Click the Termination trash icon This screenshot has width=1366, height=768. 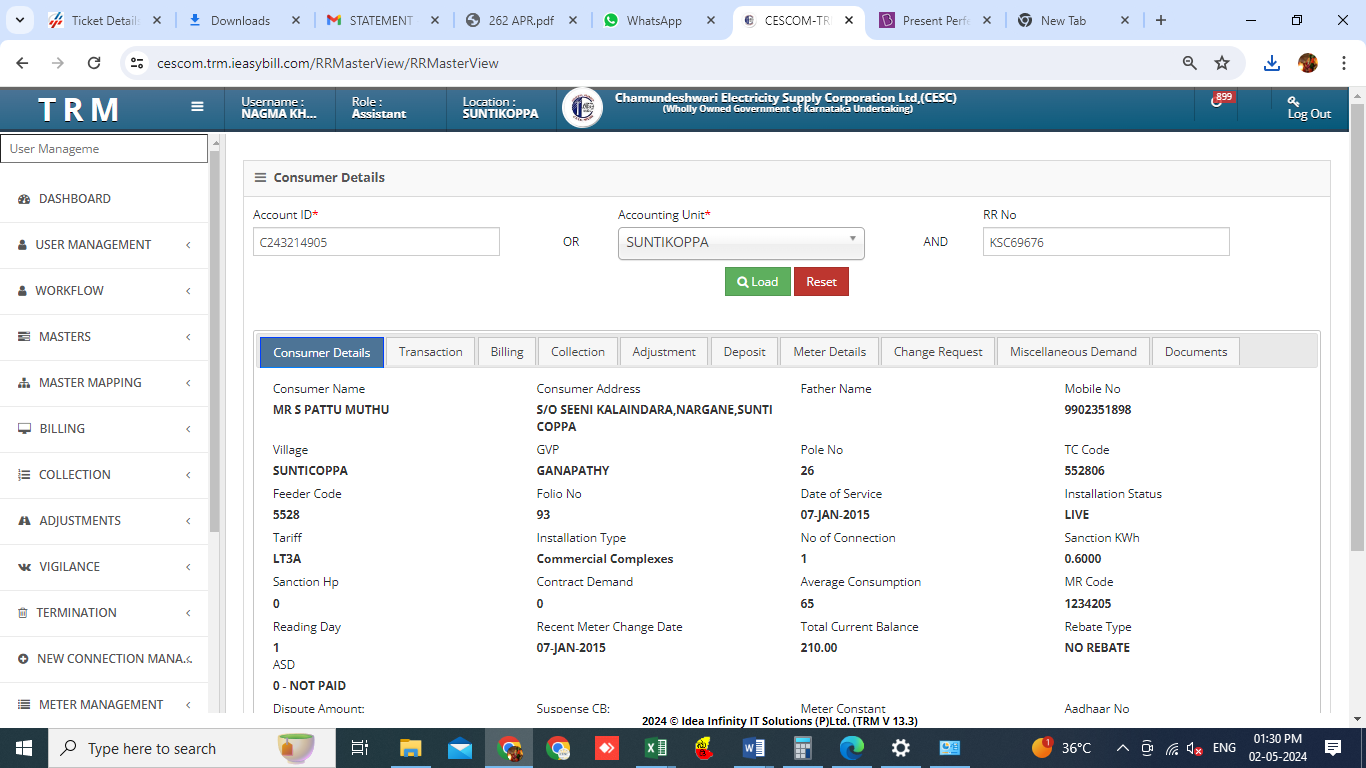pyautogui.click(x=23, y=613)
